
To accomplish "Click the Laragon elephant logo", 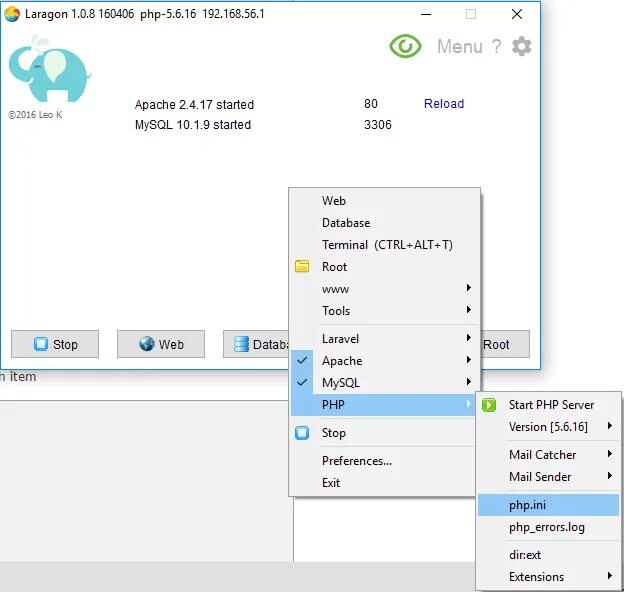I will (49, 68).
